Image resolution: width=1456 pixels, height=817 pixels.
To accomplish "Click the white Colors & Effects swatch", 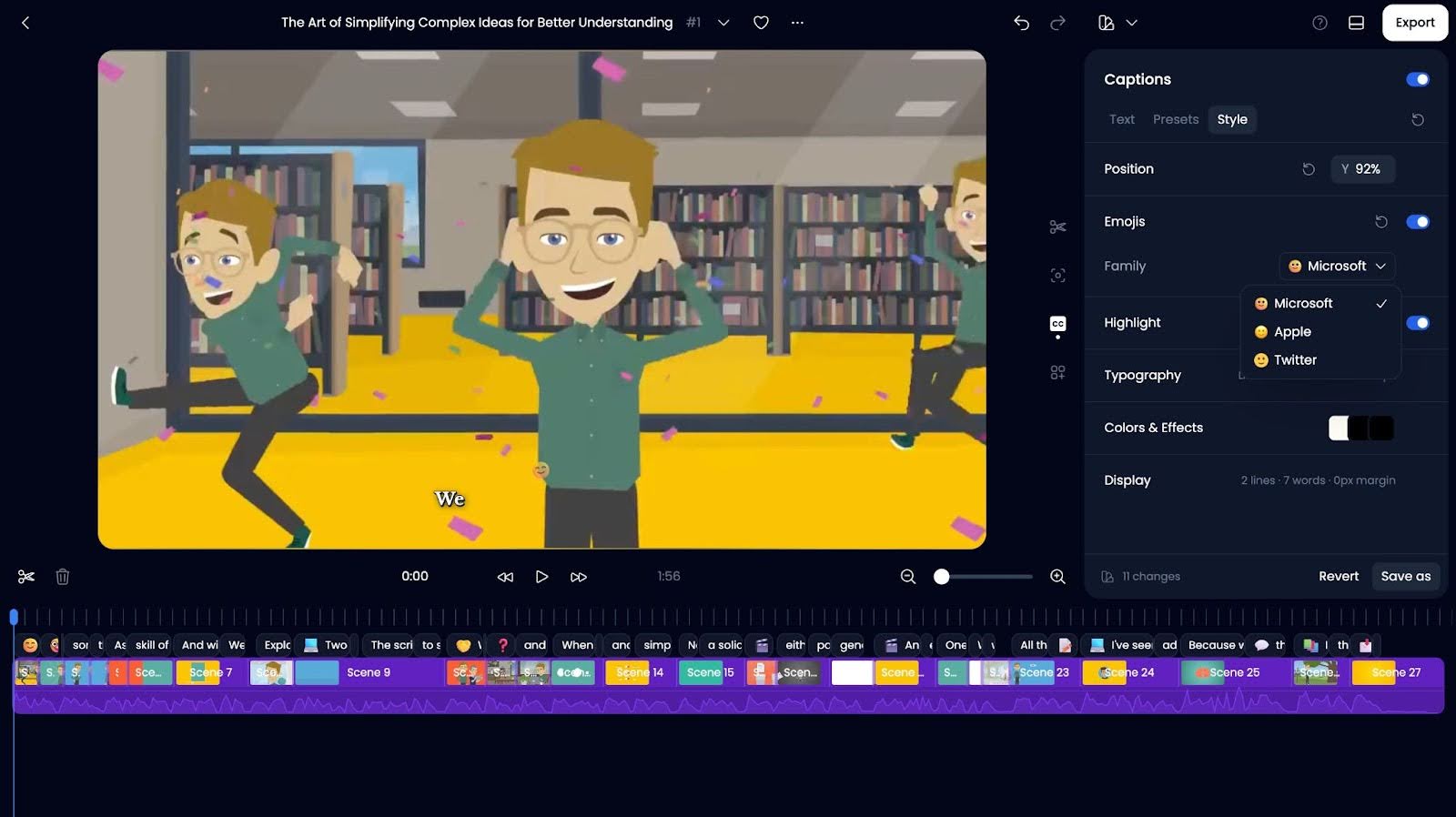I will [x=1339, y=428].
